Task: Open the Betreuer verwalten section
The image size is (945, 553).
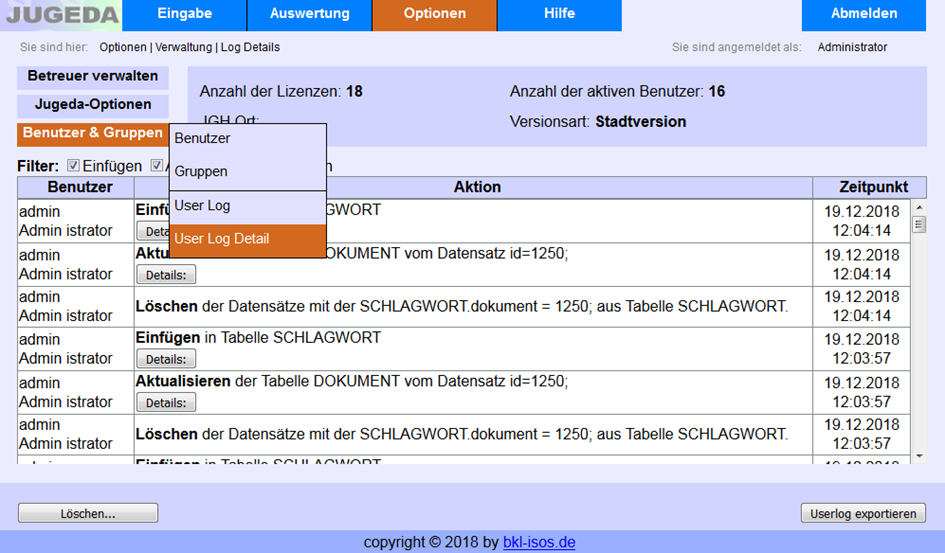Action: (93, 76)
